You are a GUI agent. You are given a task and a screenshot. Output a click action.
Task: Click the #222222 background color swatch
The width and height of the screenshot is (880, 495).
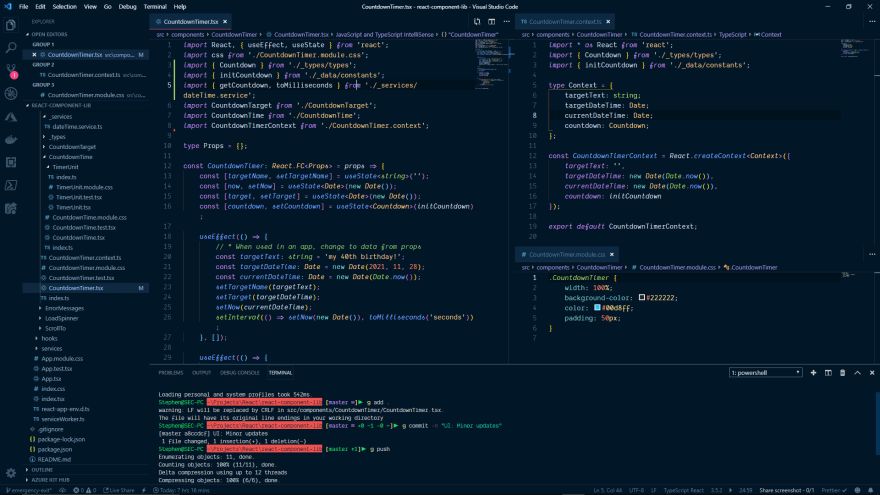click(x=641, y=297)
